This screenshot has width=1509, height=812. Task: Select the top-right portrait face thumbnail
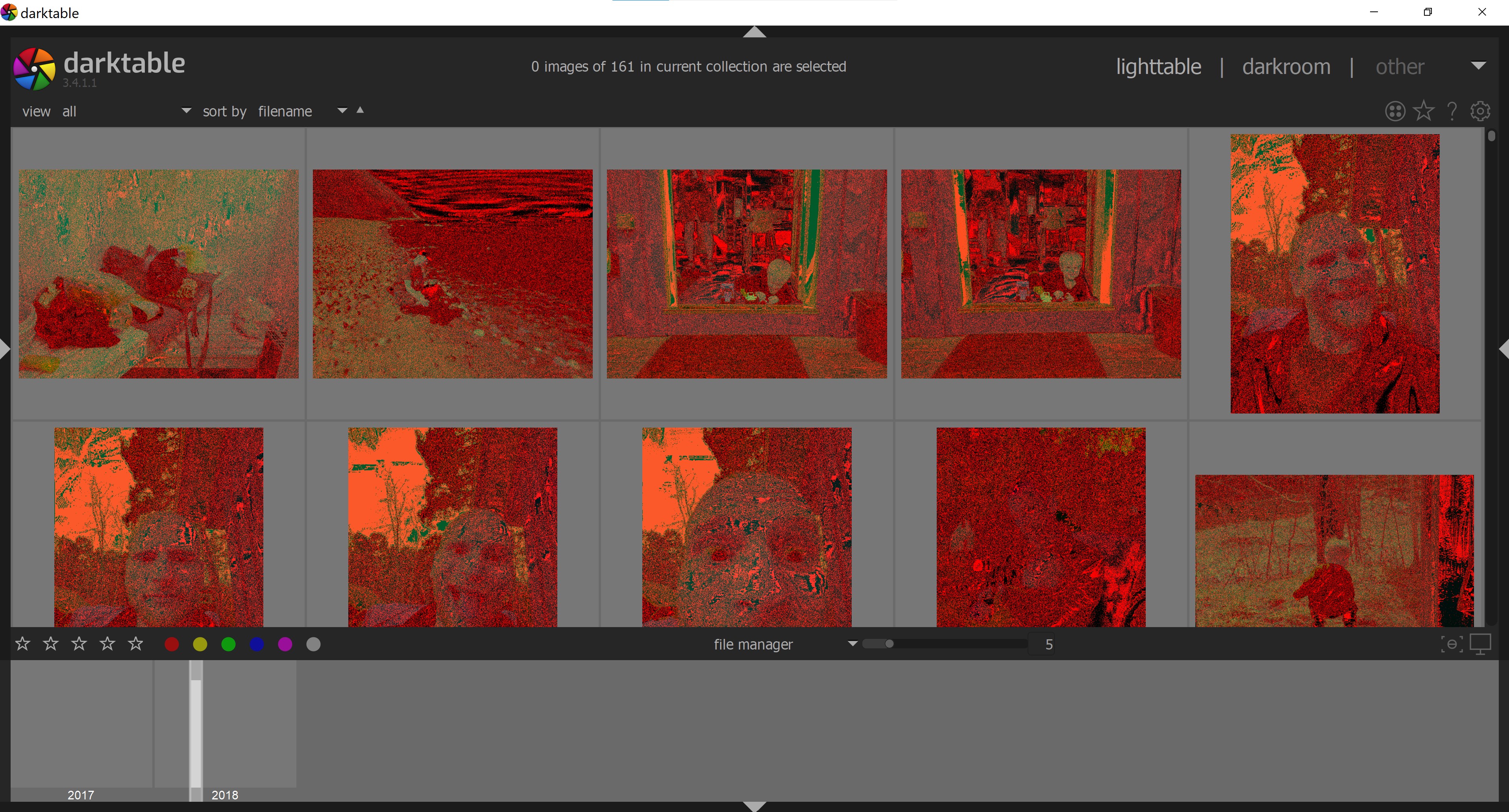(x=1334, y=274)
